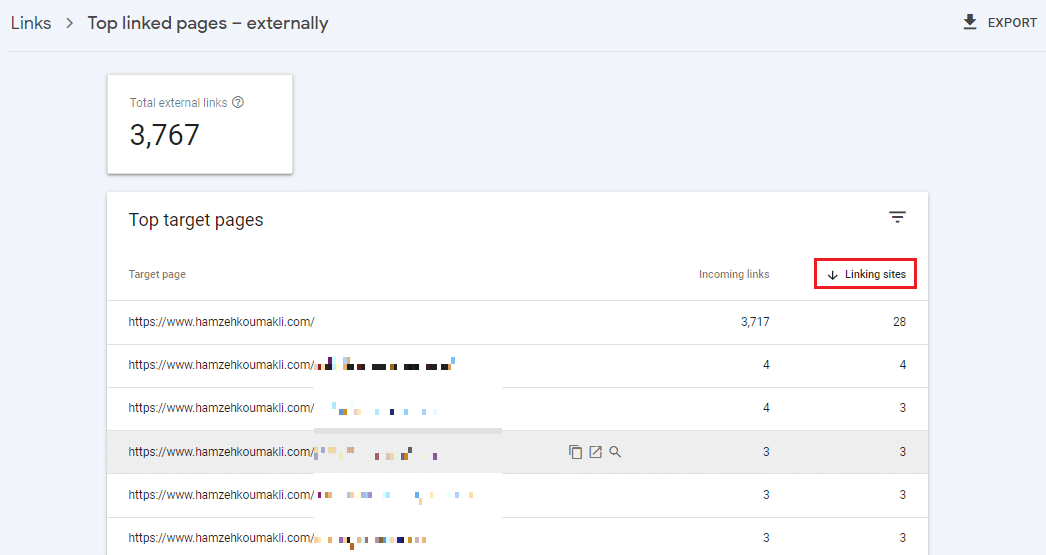1046x555 pixels.
Task: Sort by Incoming links column header
Action: tap(734, 274)
